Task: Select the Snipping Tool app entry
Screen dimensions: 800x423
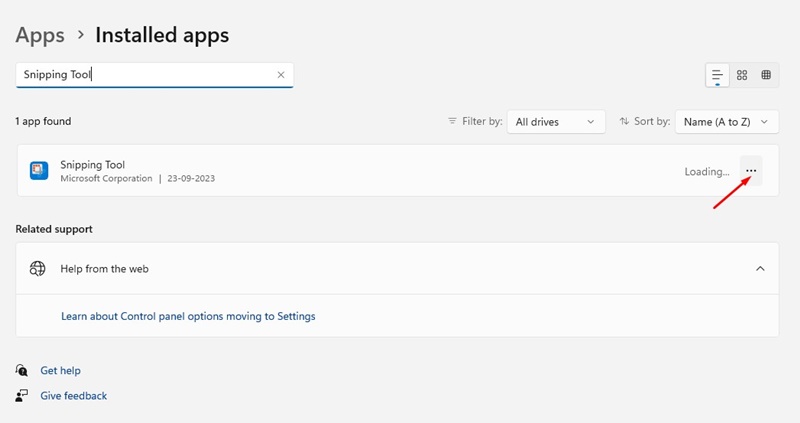Action: [398, 170]
